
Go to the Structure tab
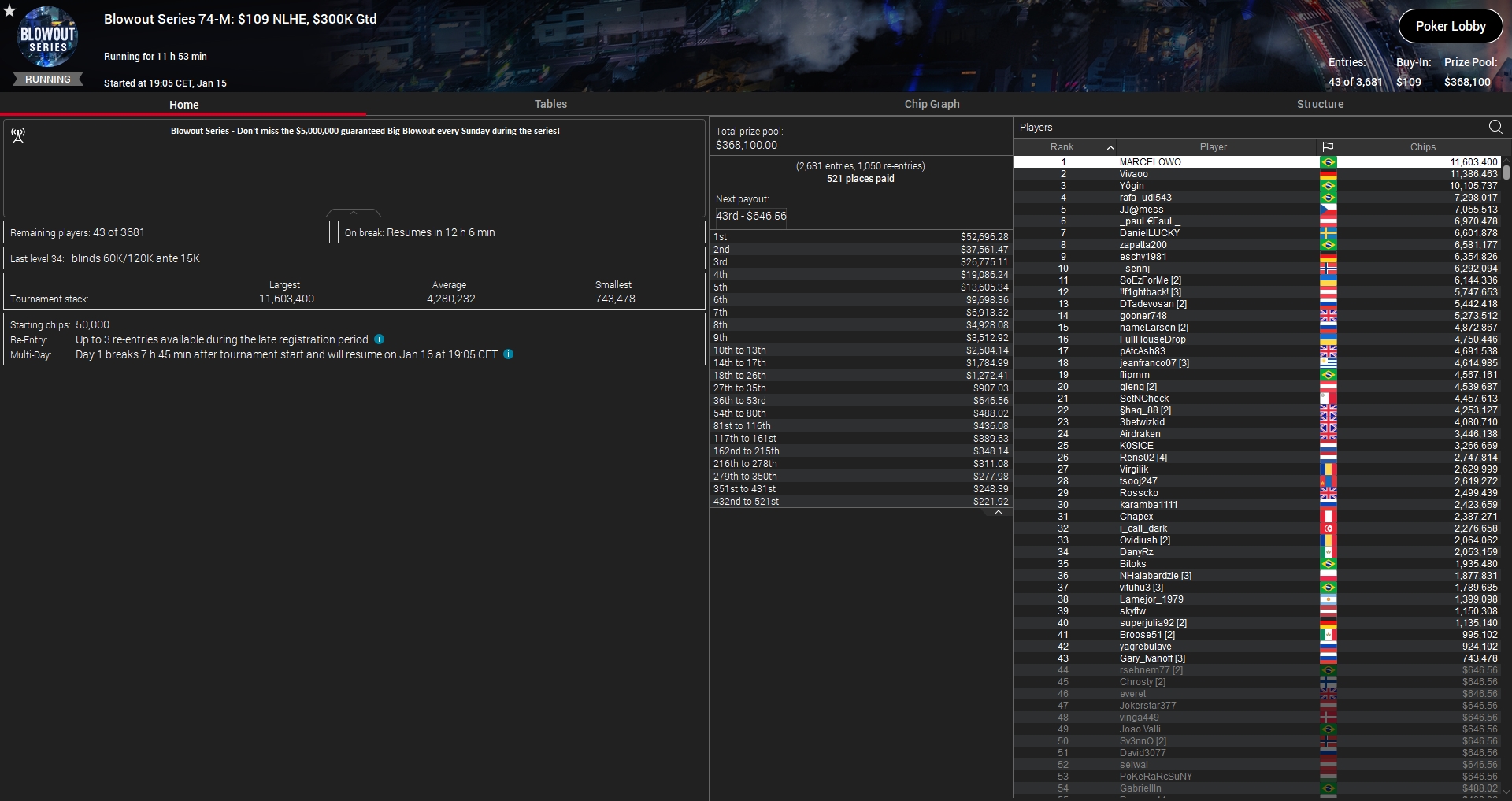(x=1320, y=104)
